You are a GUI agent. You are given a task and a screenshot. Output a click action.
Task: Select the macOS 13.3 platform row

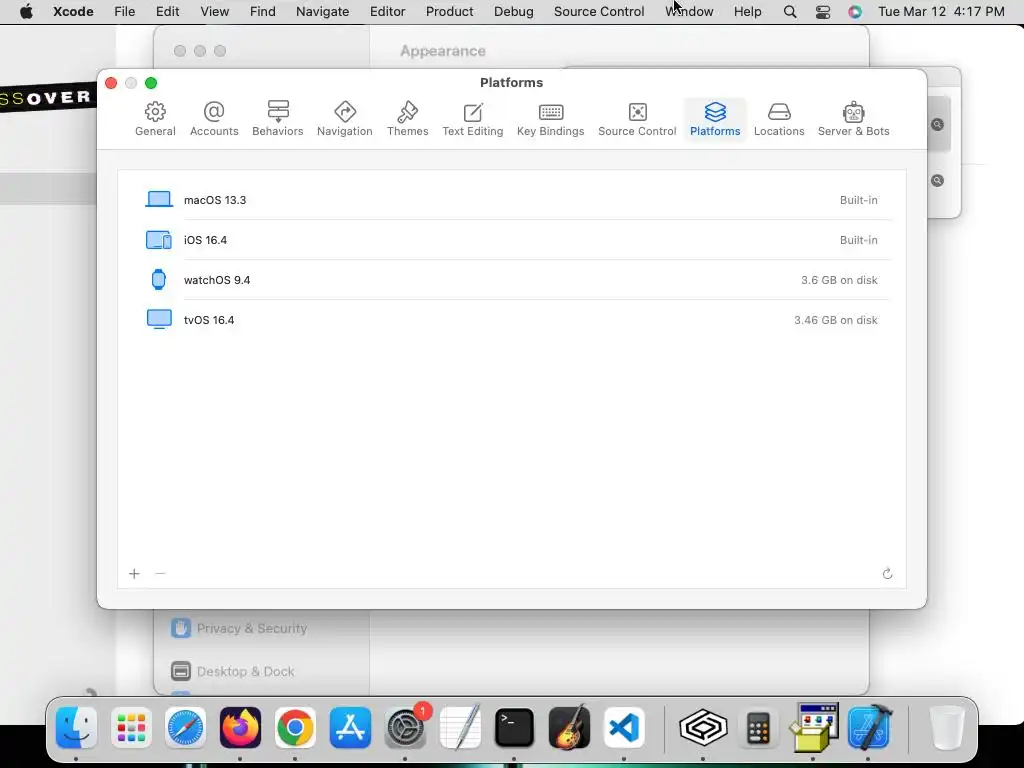point(511,200)
